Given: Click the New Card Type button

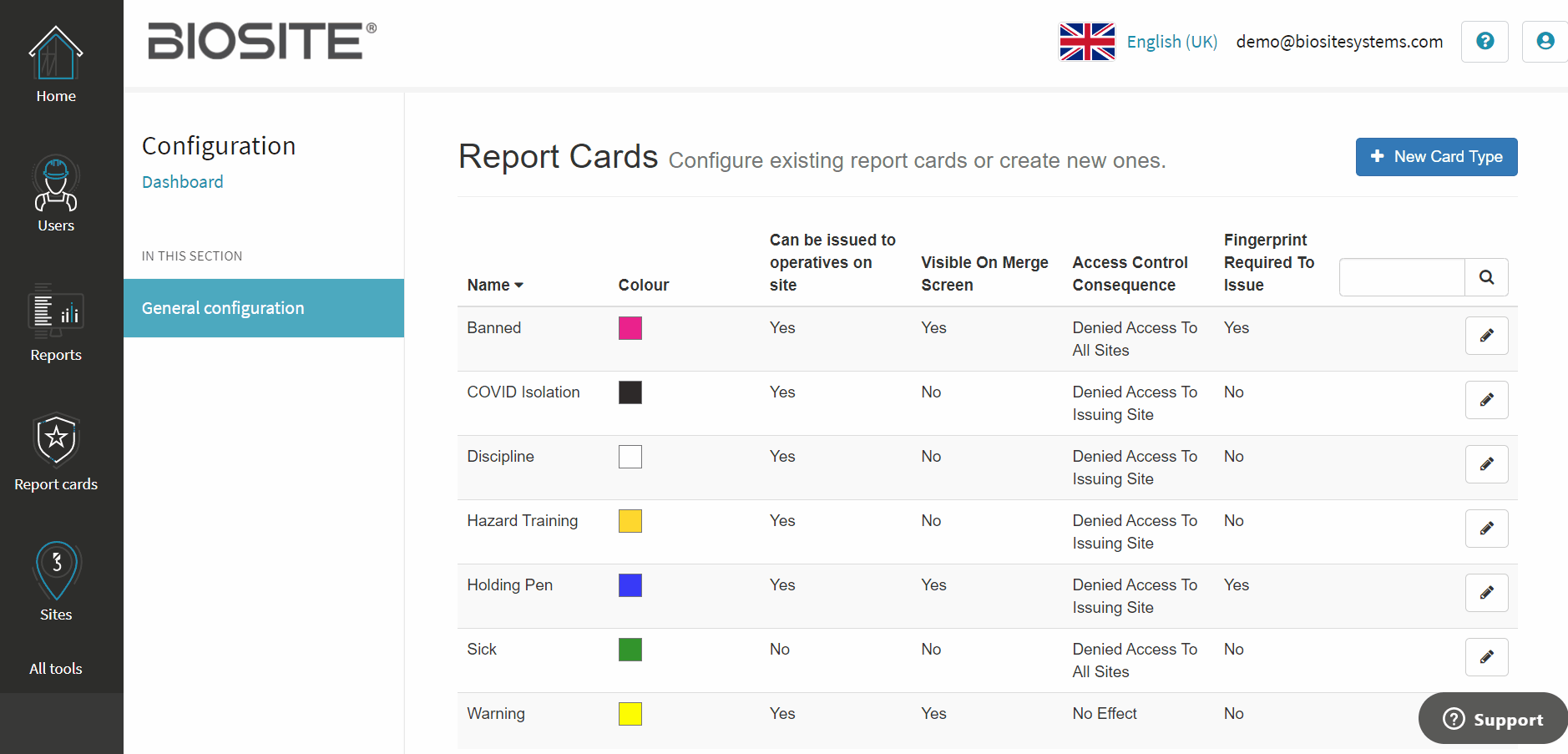Looking at the screenshot, I should [1436, 157].
